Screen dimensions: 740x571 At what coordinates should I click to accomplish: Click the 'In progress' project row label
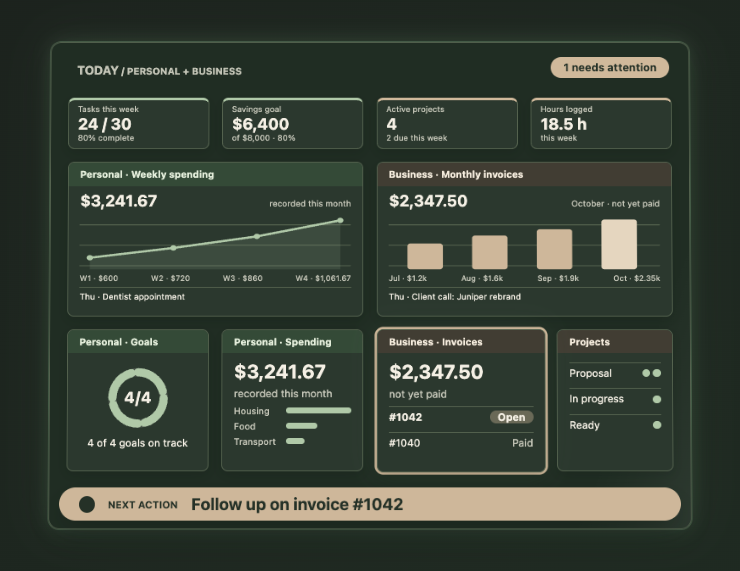click(597, 399)
